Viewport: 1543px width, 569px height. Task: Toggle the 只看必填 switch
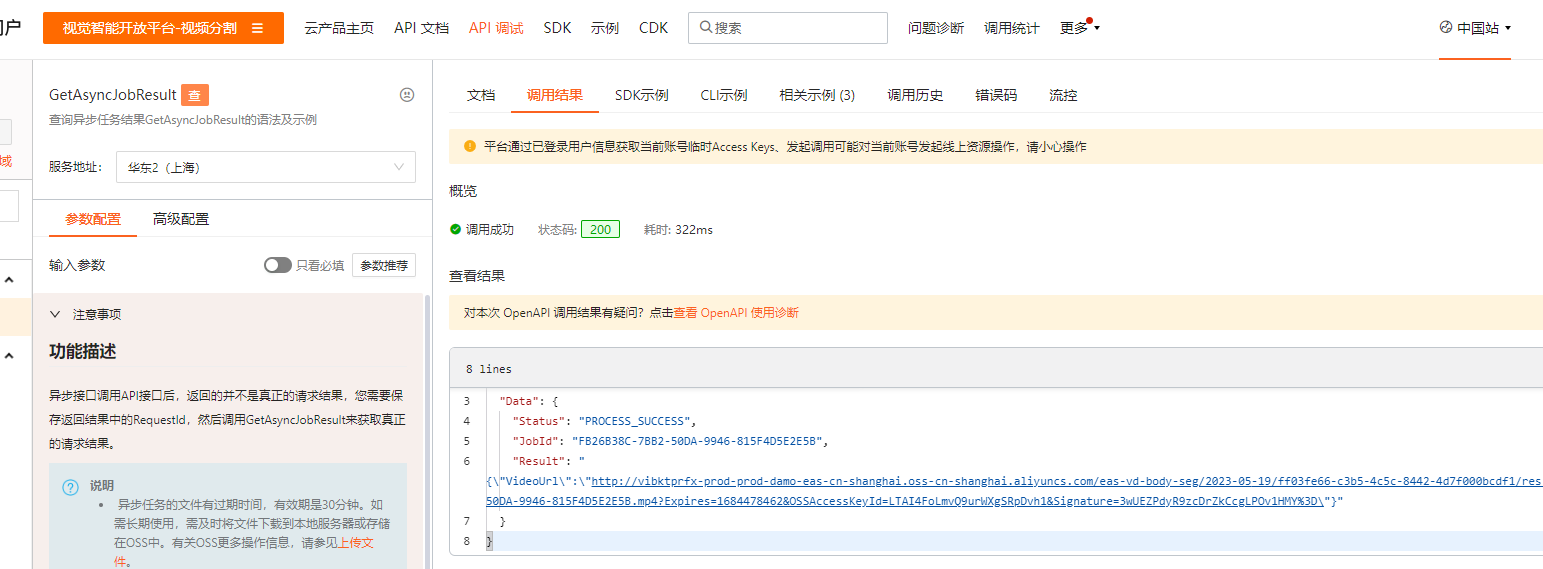tap(277, 265)
